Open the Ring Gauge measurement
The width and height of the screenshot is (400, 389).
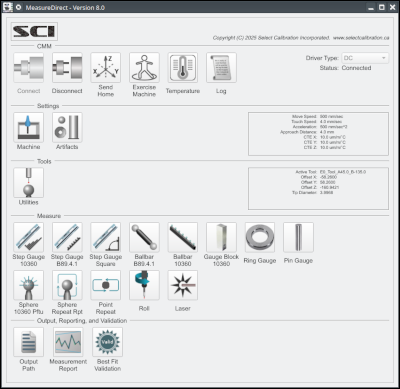[x=260, y=237]
